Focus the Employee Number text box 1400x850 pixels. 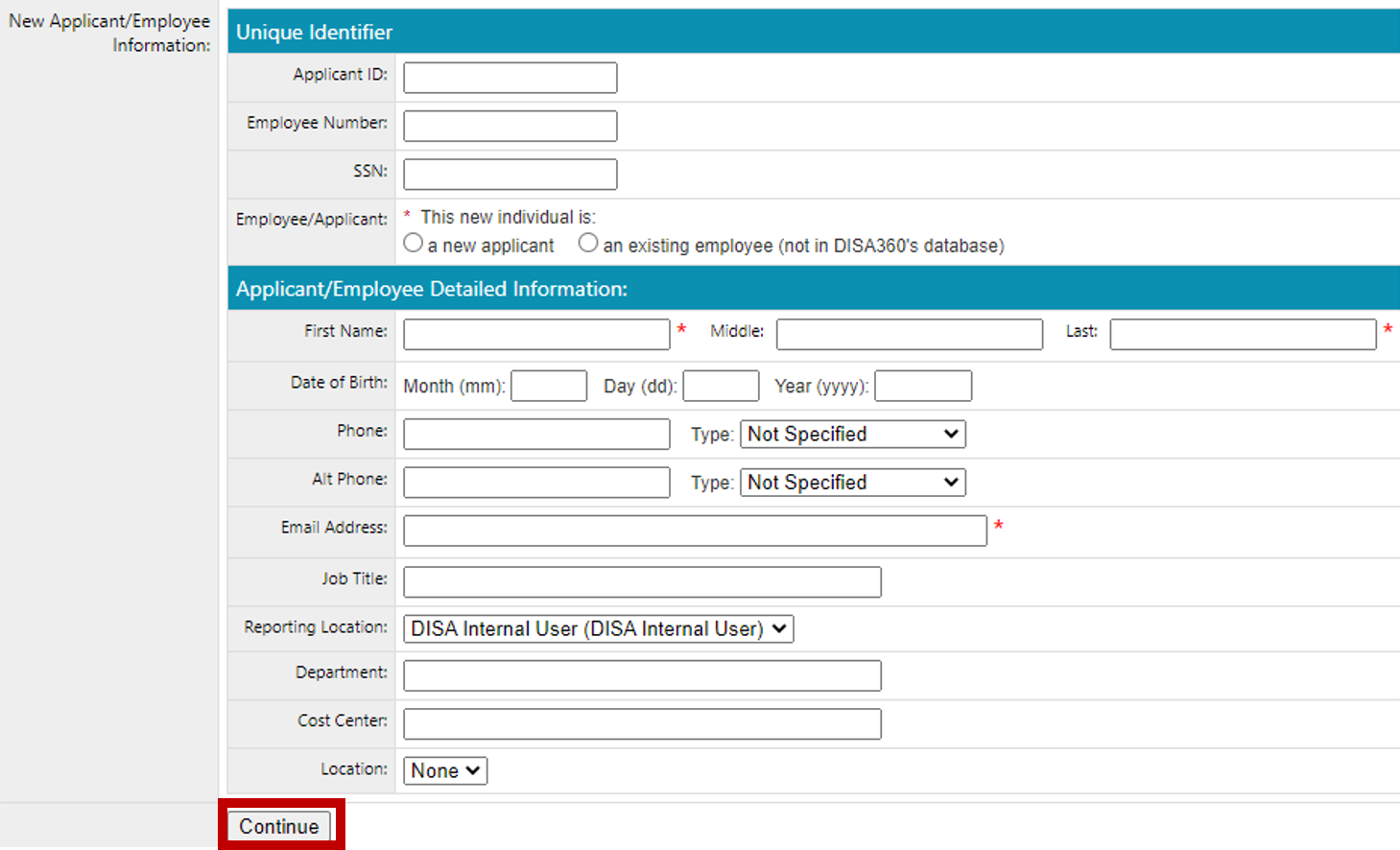510,126
